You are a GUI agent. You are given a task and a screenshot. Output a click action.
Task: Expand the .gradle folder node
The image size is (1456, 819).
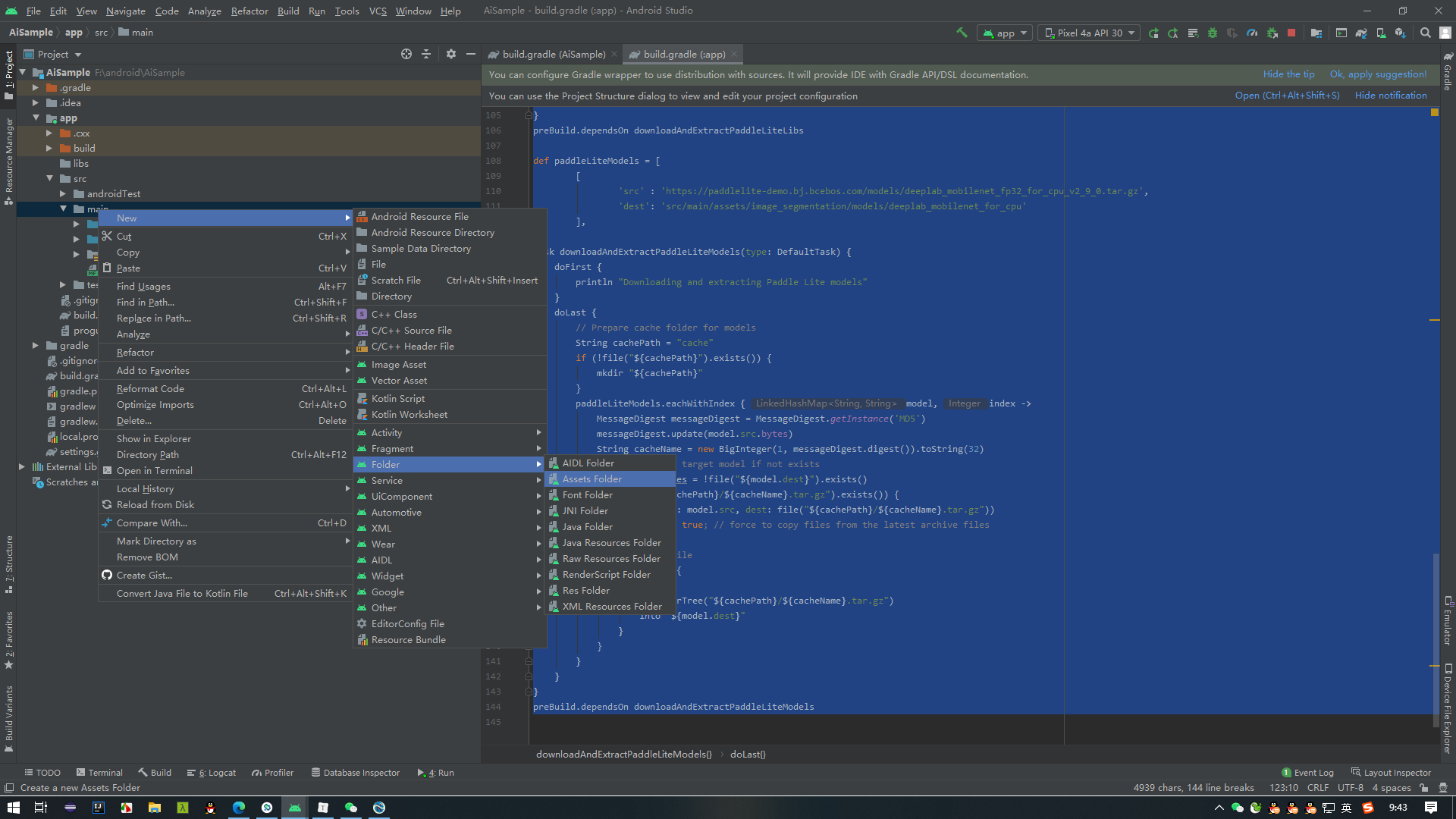point(36,88)
